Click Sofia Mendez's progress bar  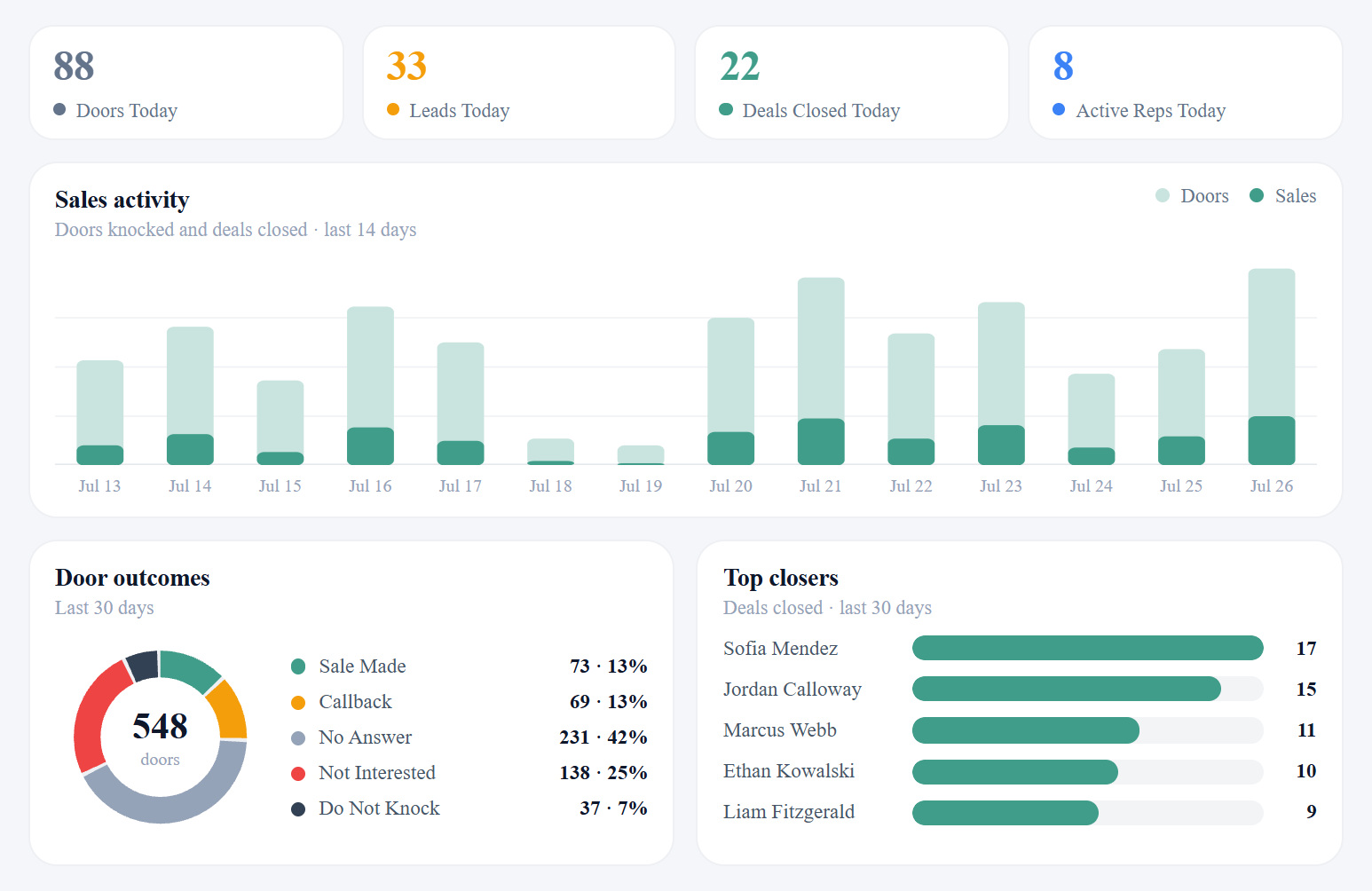[1088, 648]
